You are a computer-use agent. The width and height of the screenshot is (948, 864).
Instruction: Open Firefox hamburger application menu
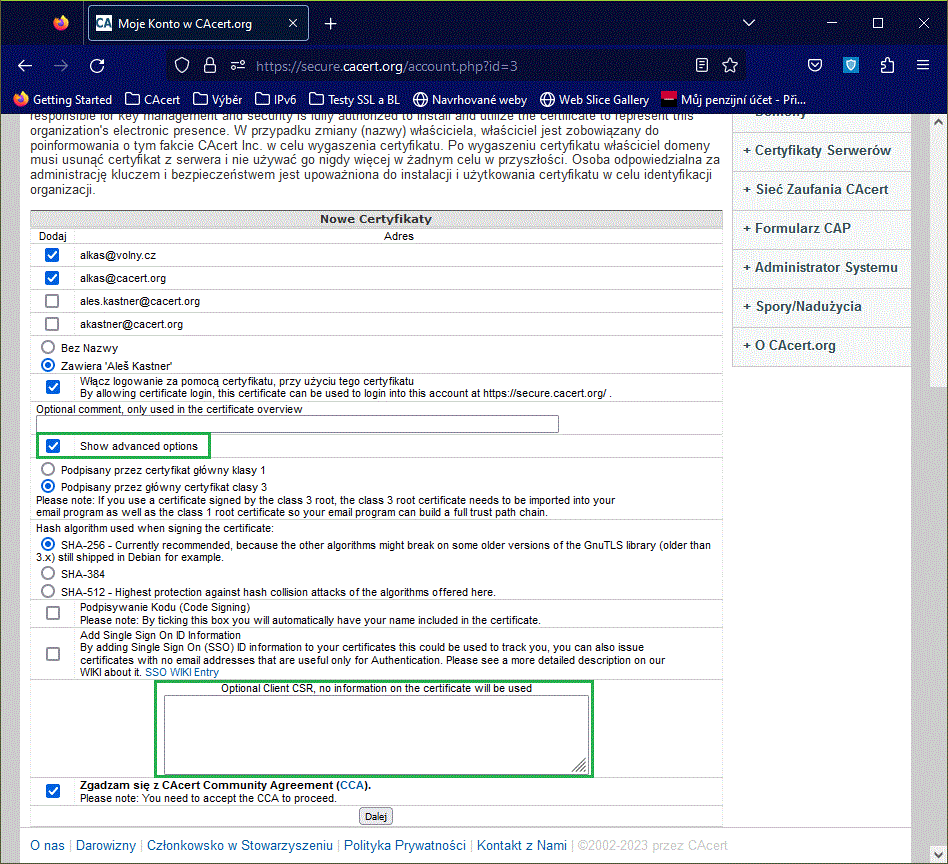pyautogui.click(x=923, y=66)
